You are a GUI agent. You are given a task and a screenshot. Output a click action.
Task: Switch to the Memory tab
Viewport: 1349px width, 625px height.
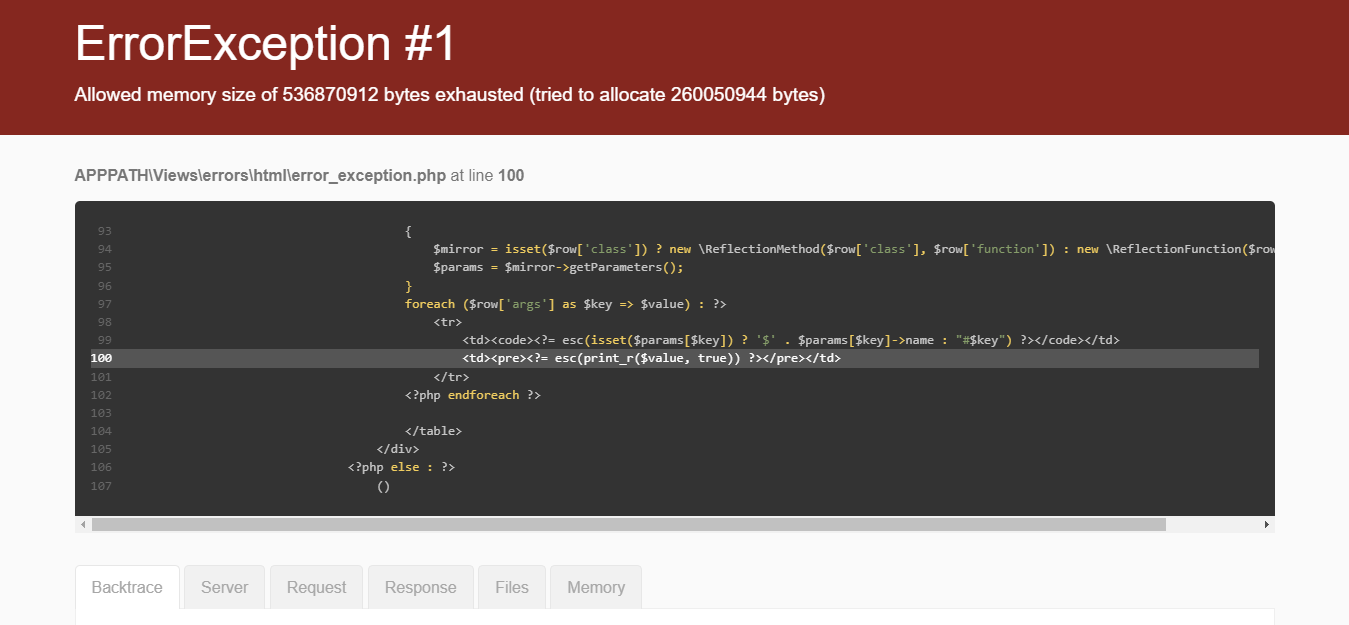(595, 587)
